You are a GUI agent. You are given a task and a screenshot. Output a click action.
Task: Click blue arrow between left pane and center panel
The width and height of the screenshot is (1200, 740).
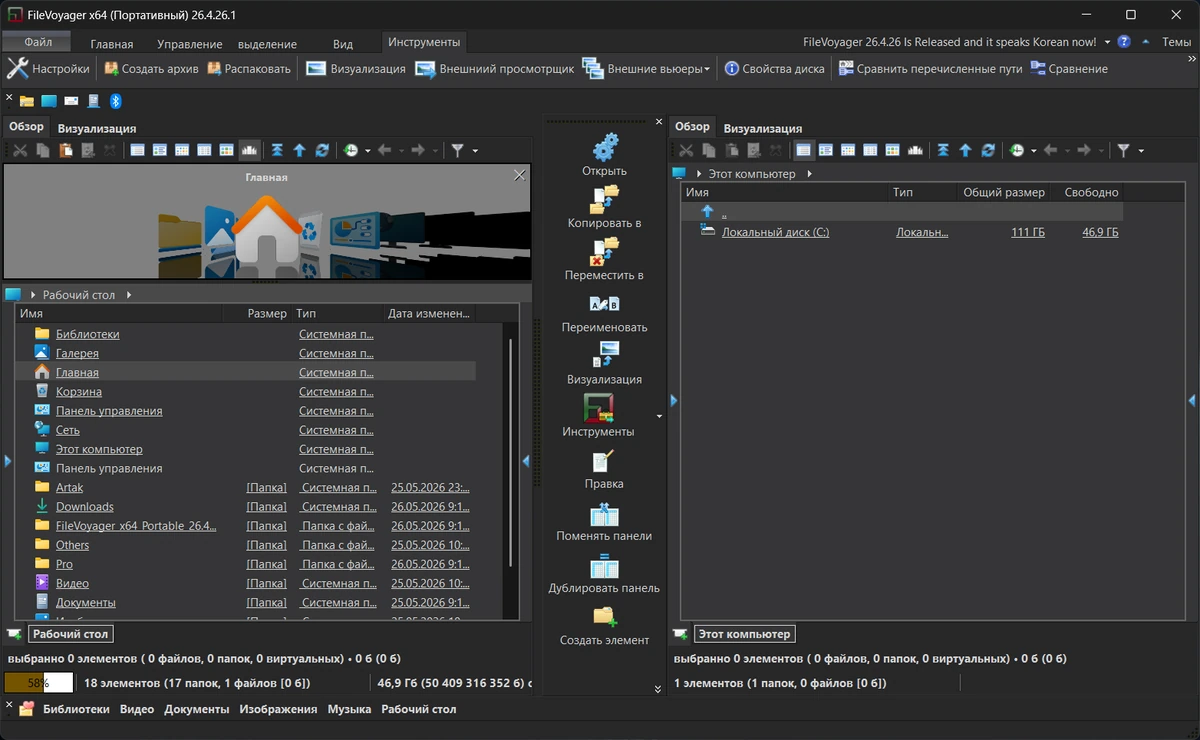[x=526, y=461]
